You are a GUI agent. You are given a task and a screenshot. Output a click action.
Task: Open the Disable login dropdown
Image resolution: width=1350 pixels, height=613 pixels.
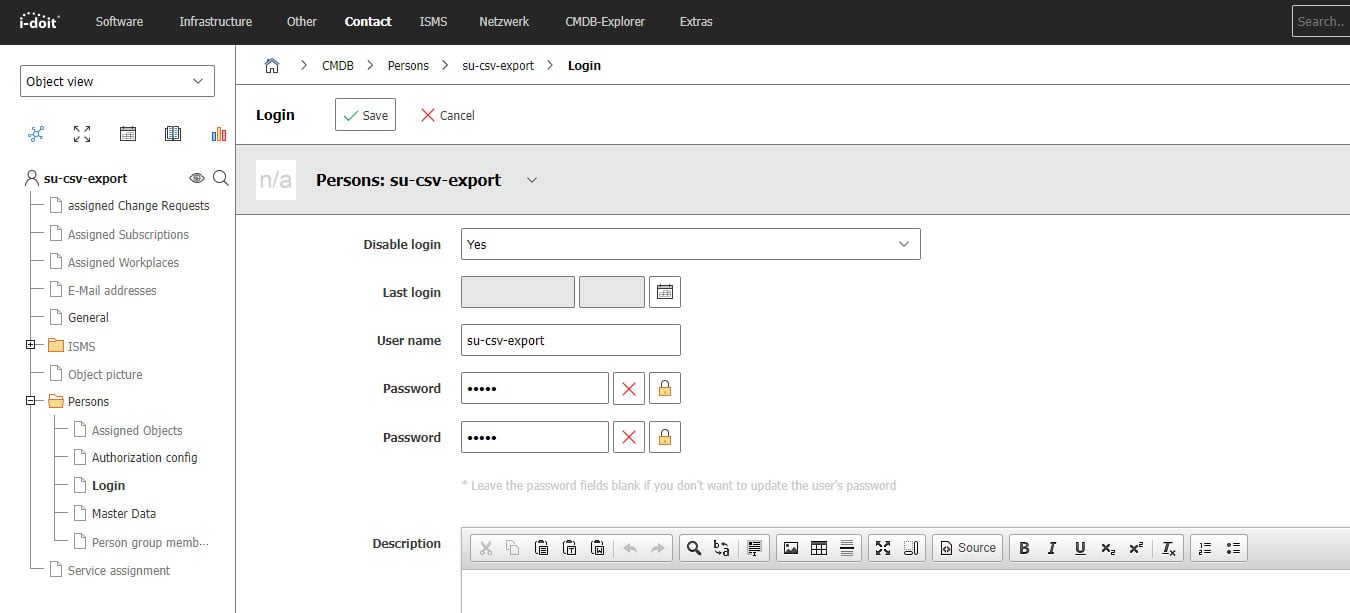(689, 243)
